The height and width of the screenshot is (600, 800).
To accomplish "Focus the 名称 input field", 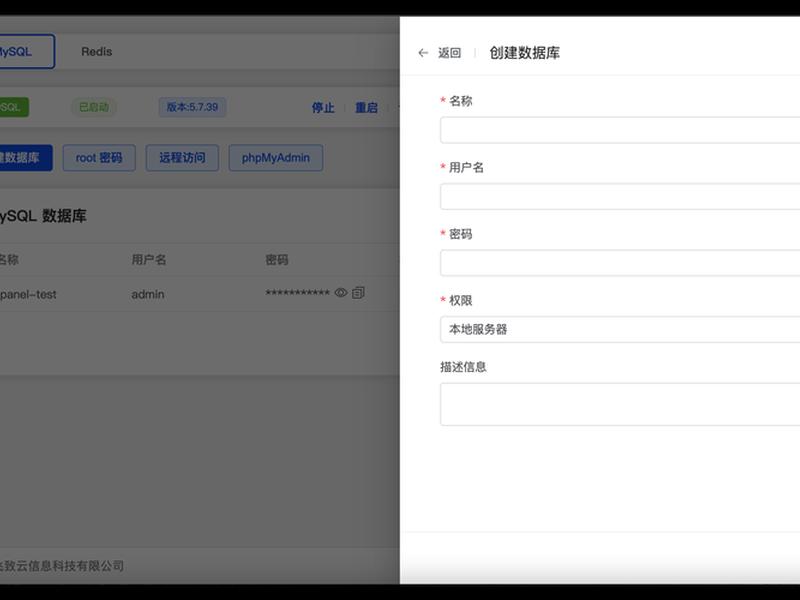I will point(620,130).
